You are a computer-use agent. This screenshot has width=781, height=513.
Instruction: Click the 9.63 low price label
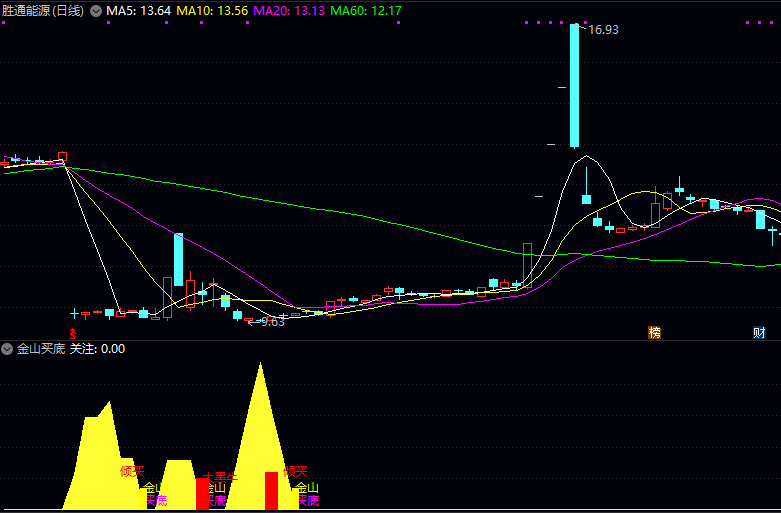tap(272, 322)
